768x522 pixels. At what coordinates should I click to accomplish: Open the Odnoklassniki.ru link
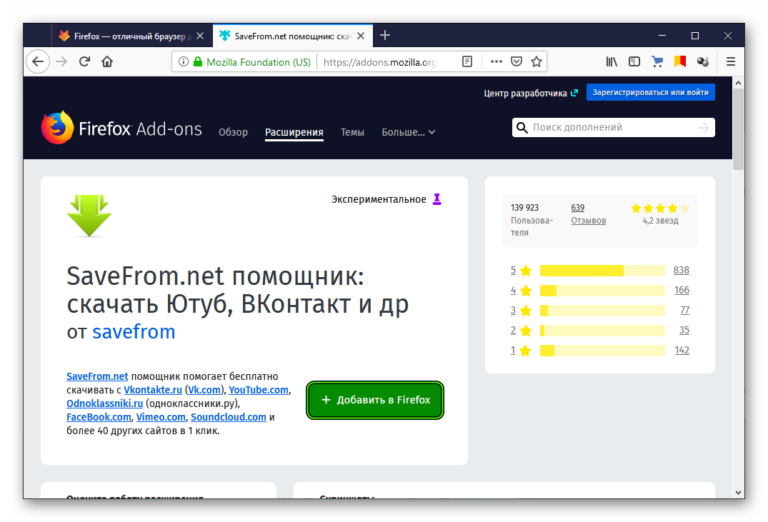[105, 403]
